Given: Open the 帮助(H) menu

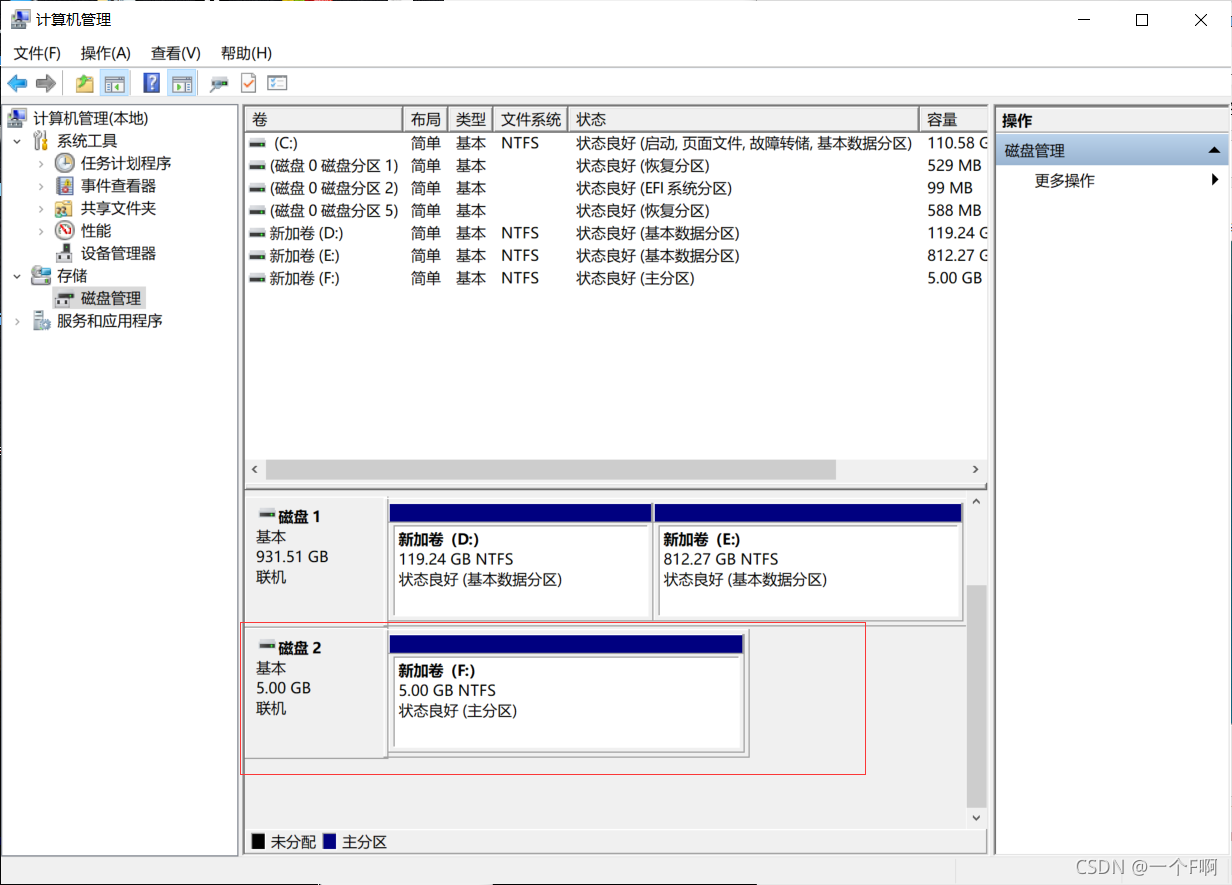Looking at the screenshot, I should coord(246,53).
